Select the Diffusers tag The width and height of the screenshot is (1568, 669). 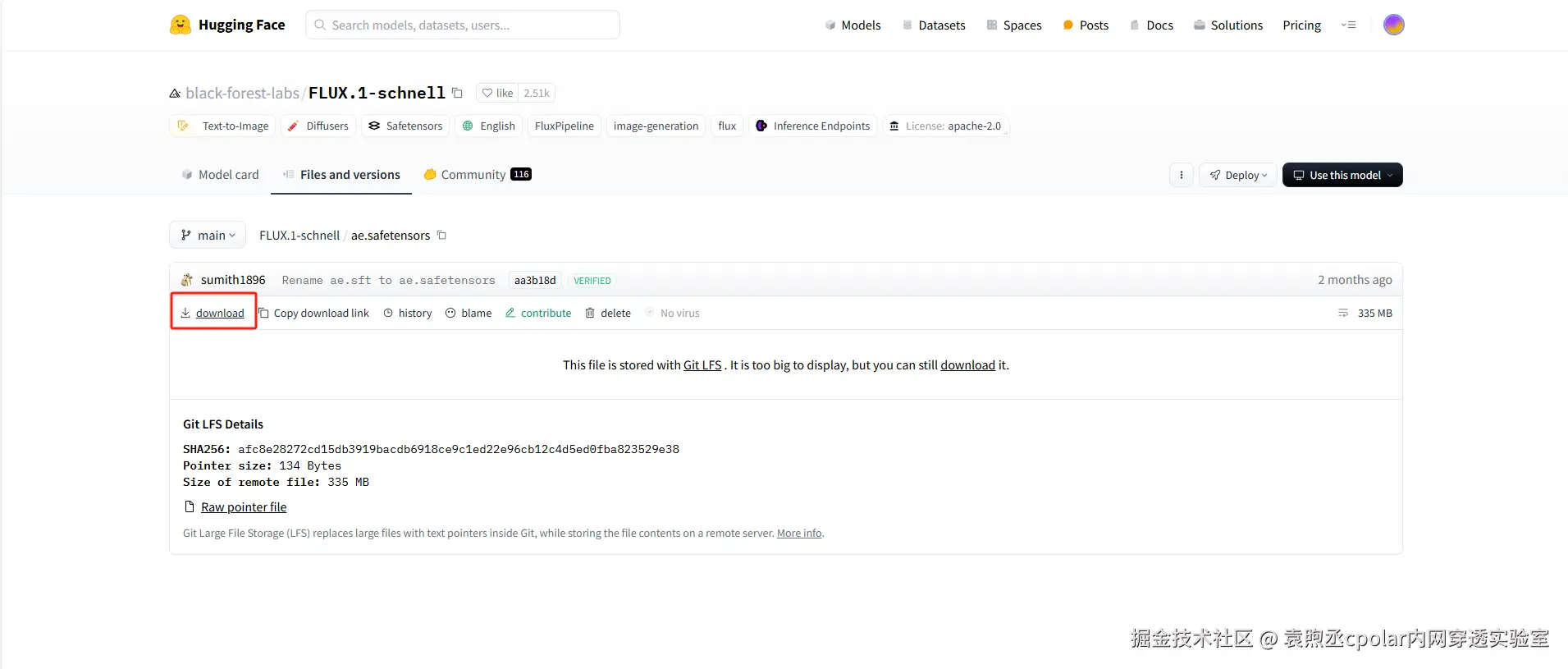click(x=318, y=126)
